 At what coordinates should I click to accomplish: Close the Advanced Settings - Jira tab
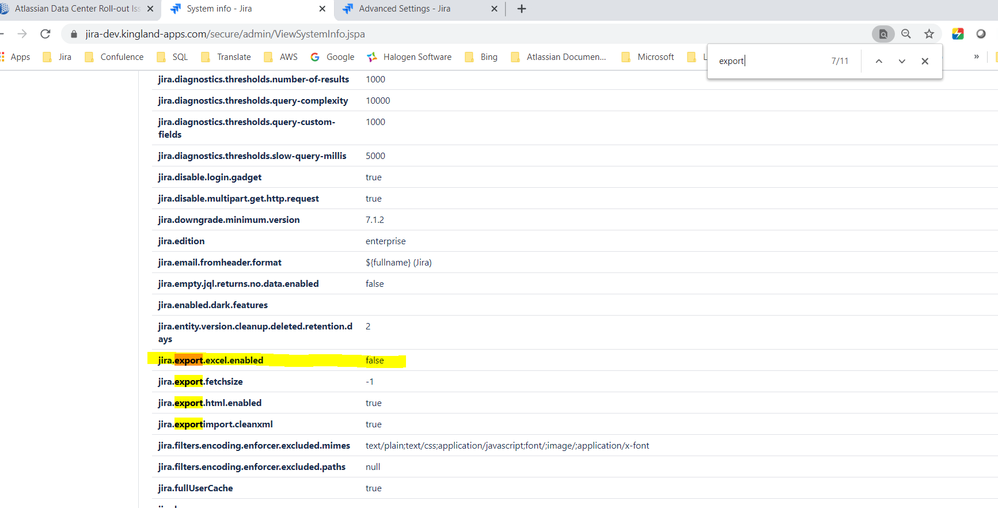coord(494,9)
